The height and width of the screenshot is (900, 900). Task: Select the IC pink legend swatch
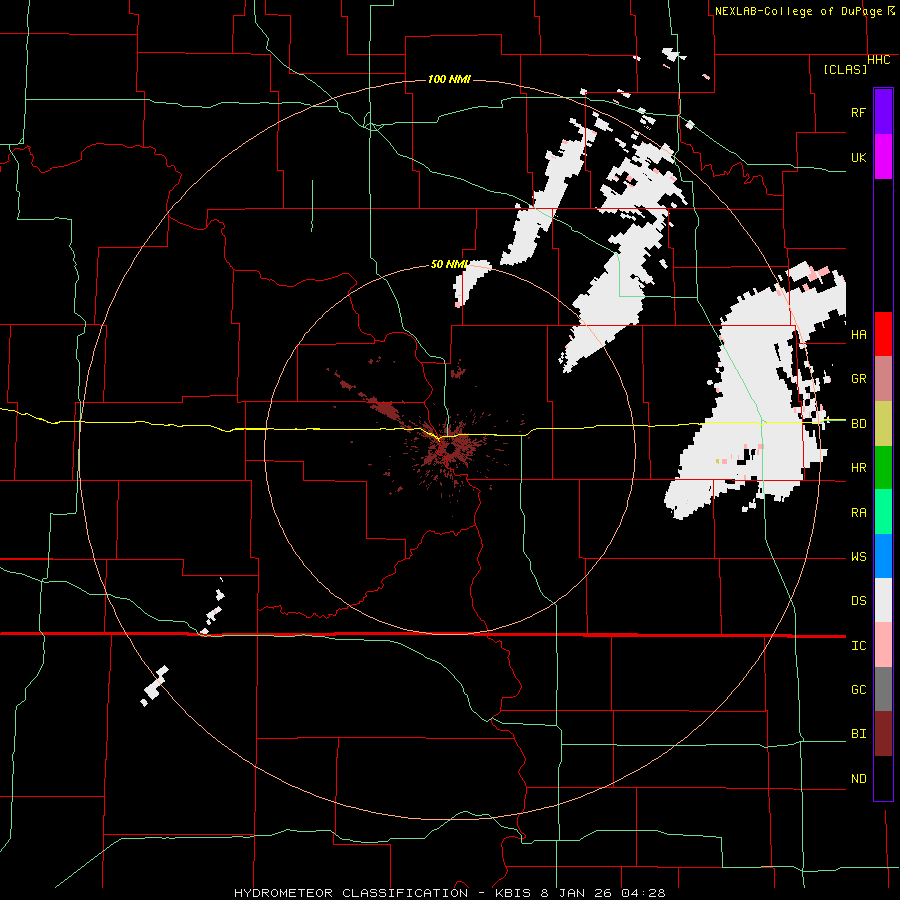(883, 645)
